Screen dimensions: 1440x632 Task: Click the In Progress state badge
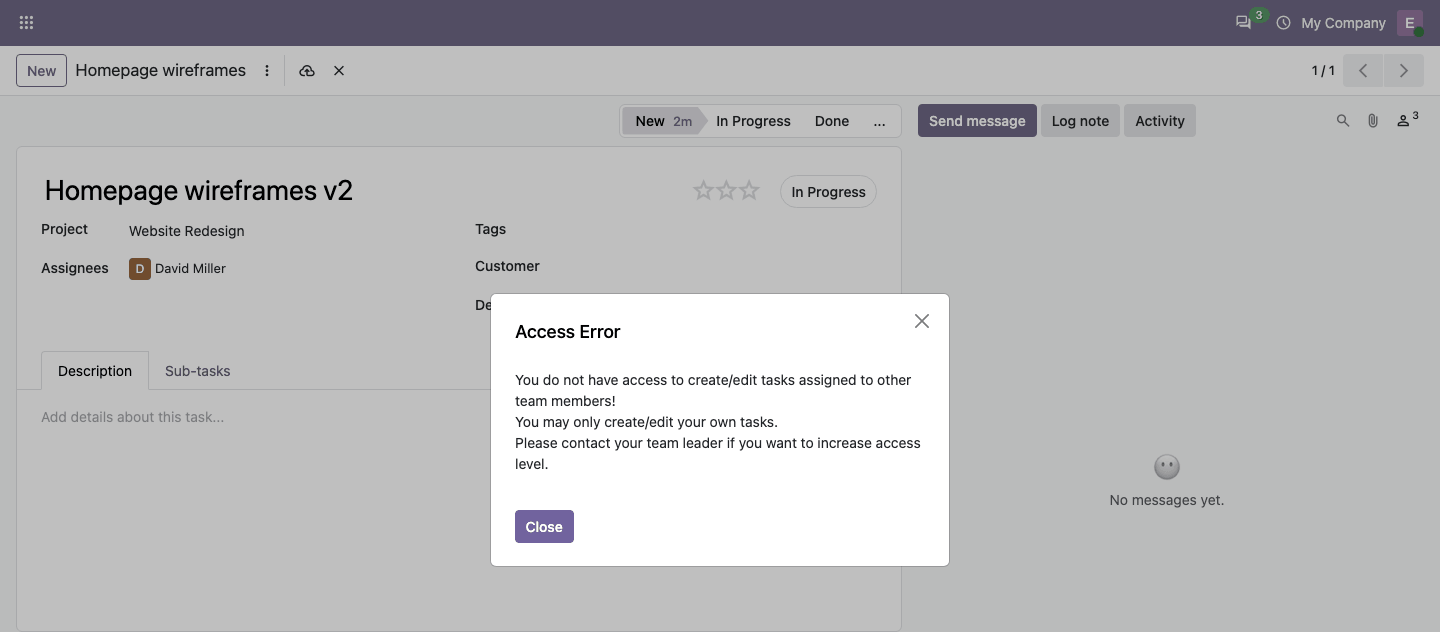pyautogui.click(x=828, y=192)
